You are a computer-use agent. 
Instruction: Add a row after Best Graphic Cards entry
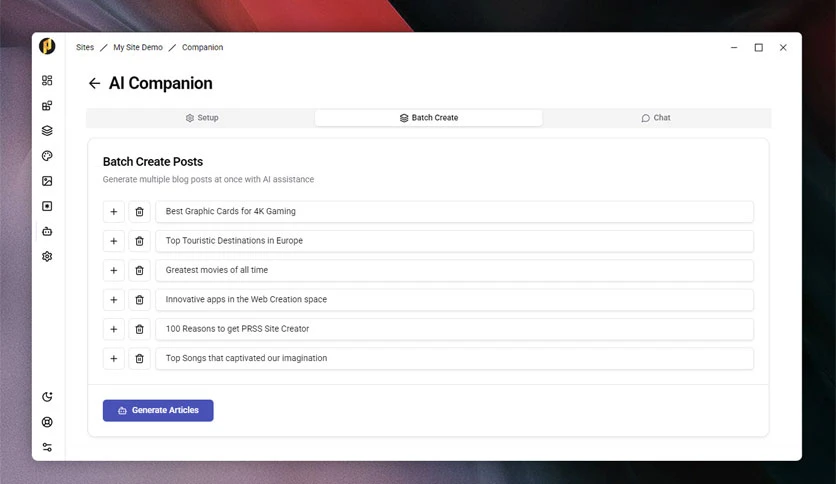[x=114, y=212]
